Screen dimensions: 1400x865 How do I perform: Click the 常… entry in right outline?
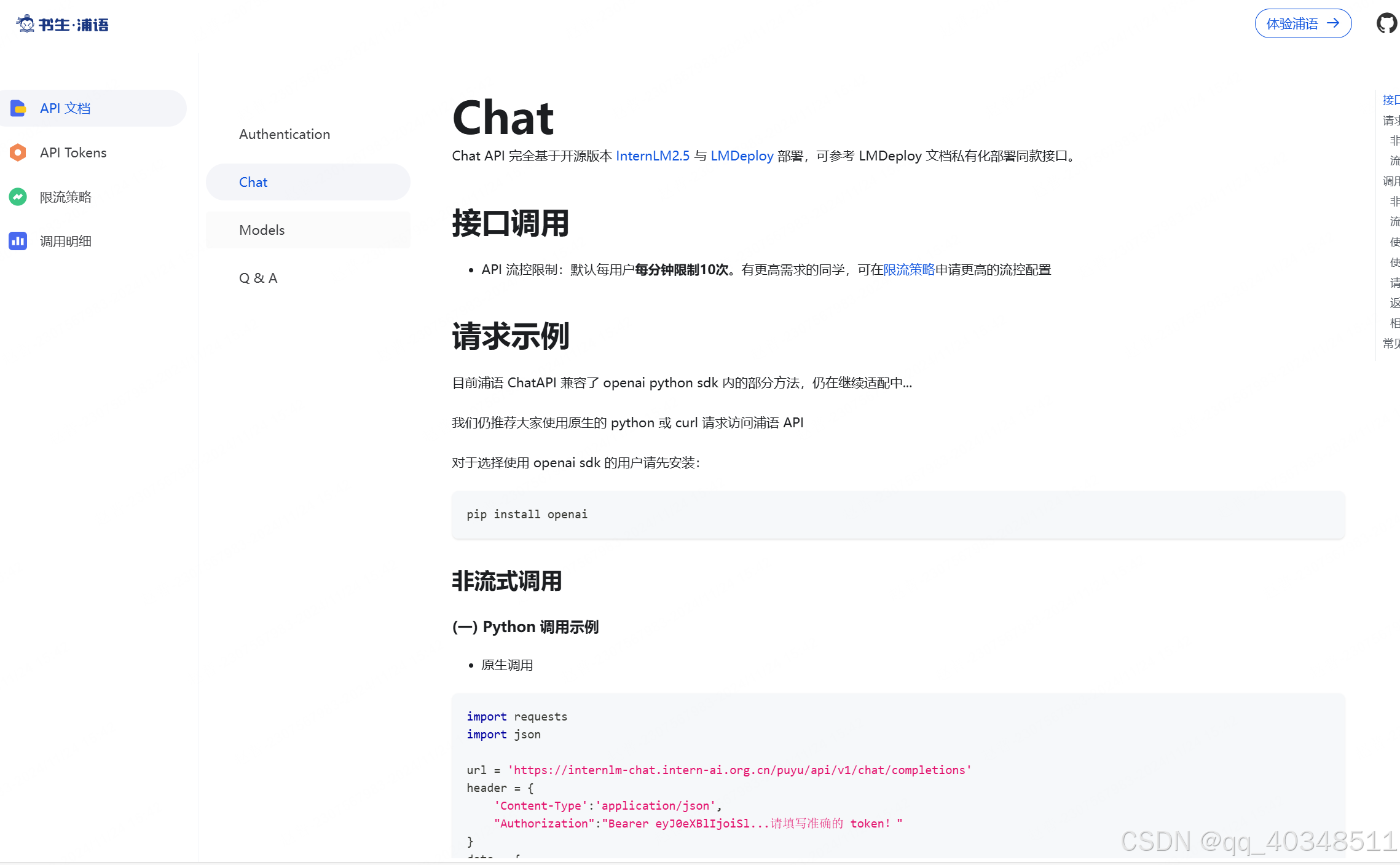(1391, 344)
